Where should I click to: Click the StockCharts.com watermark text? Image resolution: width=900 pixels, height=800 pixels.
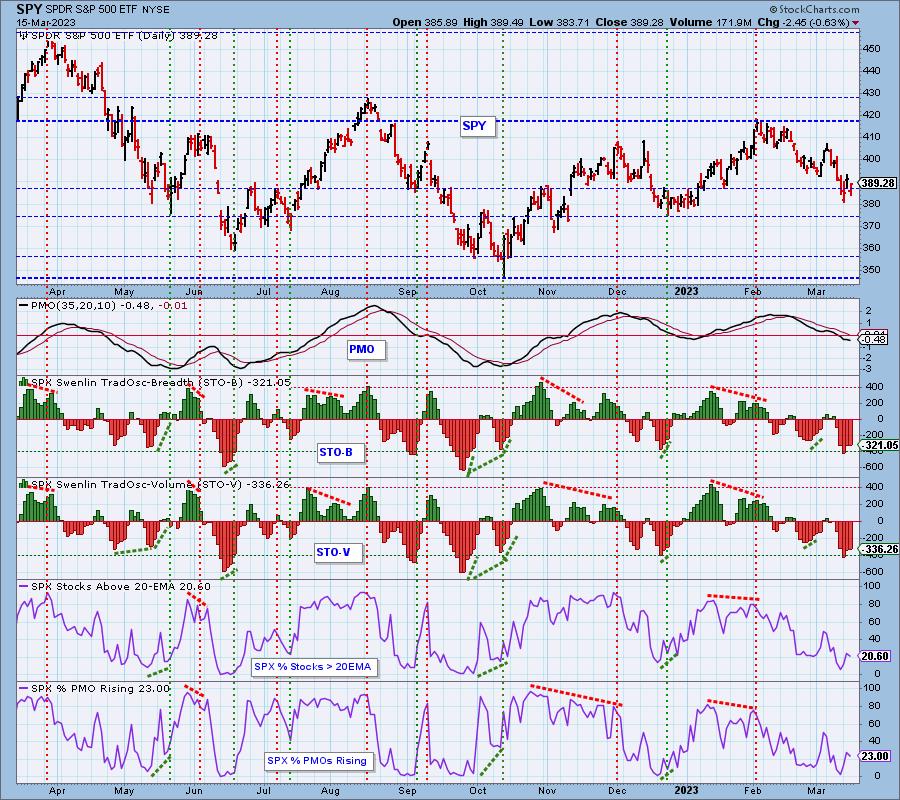coord(814,9)
